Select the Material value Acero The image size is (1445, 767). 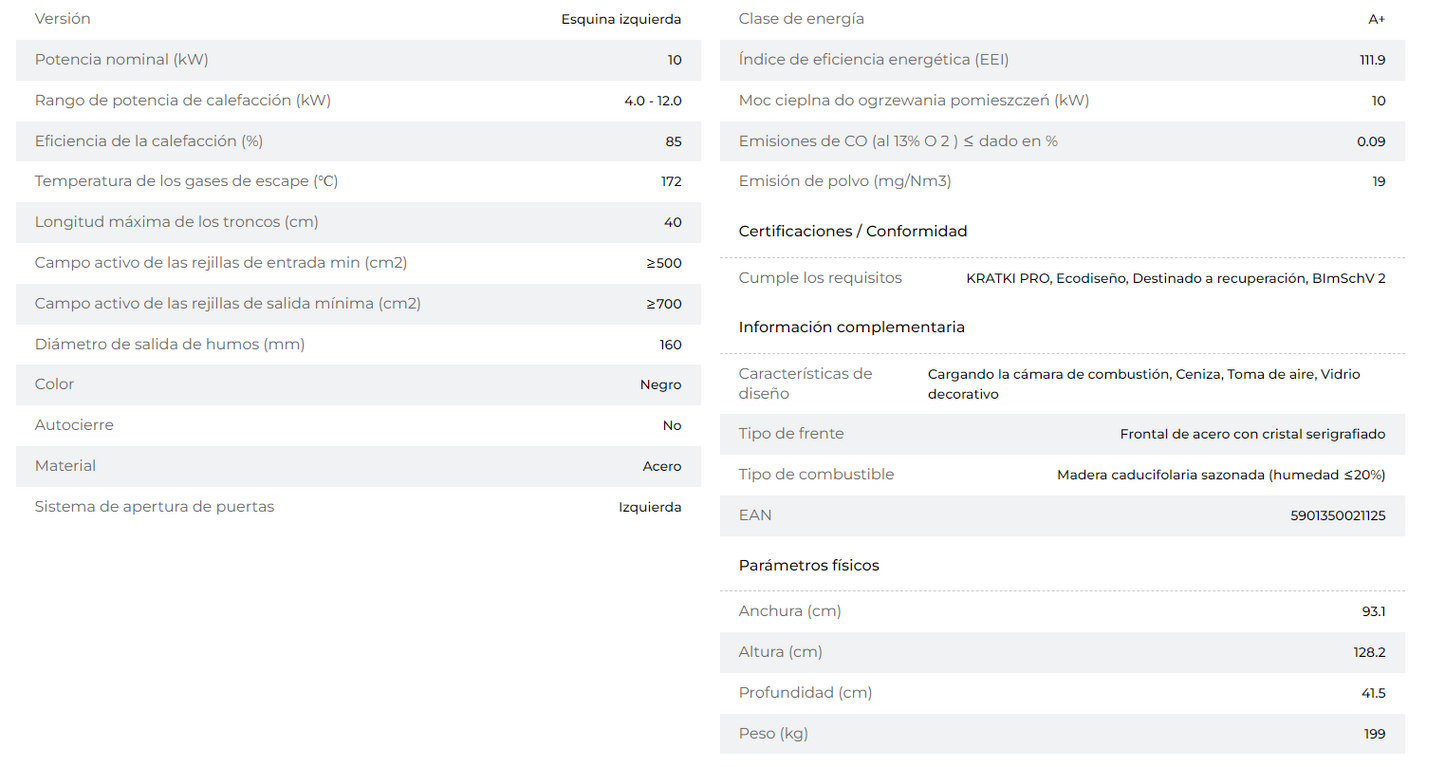click(x=662, y=467)
